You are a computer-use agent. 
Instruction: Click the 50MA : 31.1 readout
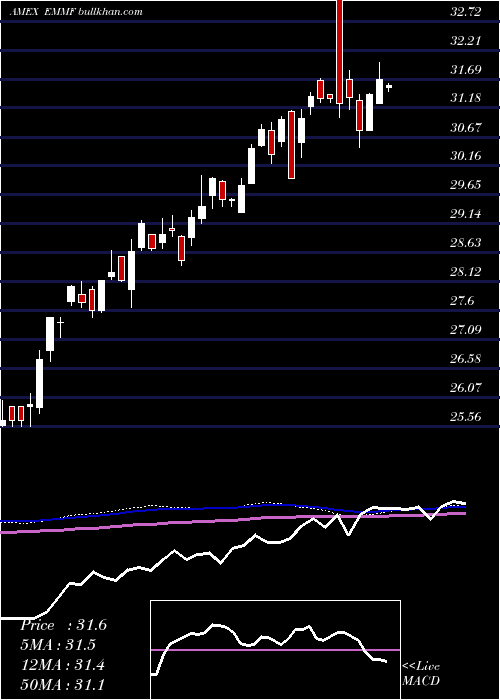62,684
